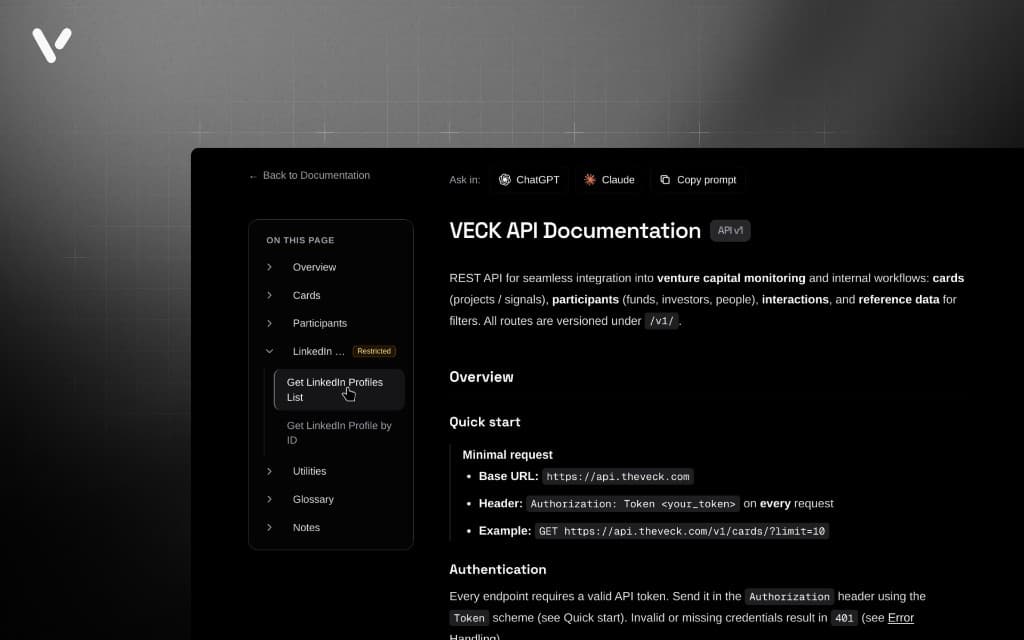Click the ON THIS PAGE heading
This screenshot has height=640, width=1024.
pyautogui.click(x=300, y=240)
